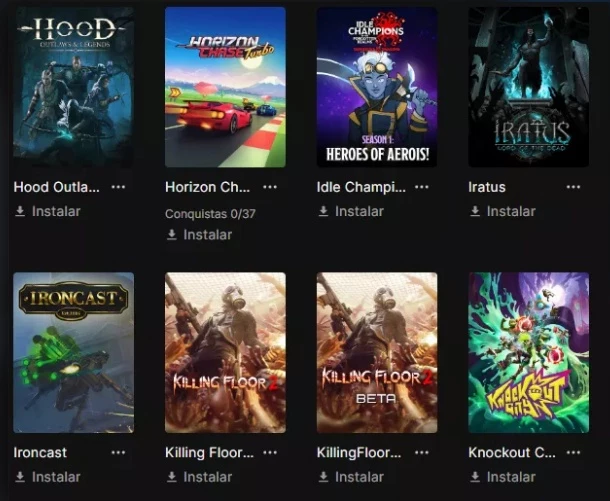Click Instalar under Ironcast
This screenshot has width=610, height=501.
(47, 477)
